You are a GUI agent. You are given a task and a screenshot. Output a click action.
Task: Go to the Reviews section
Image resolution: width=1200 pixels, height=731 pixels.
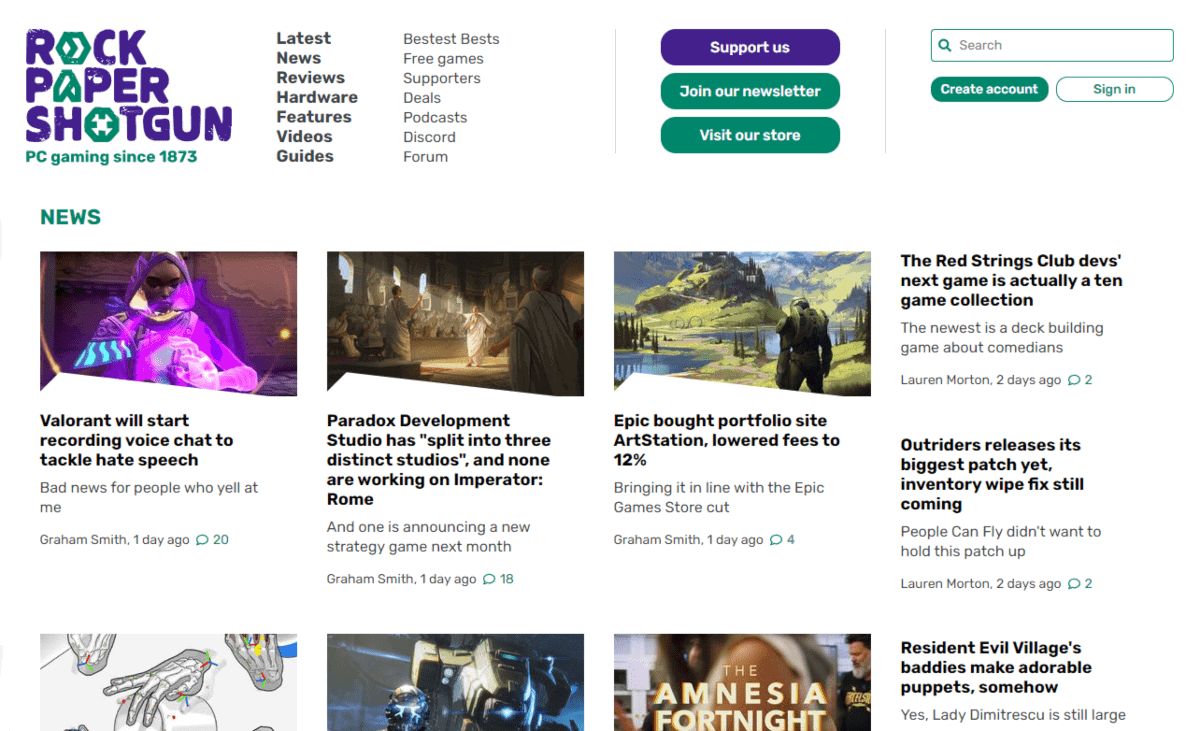(310, 77)
